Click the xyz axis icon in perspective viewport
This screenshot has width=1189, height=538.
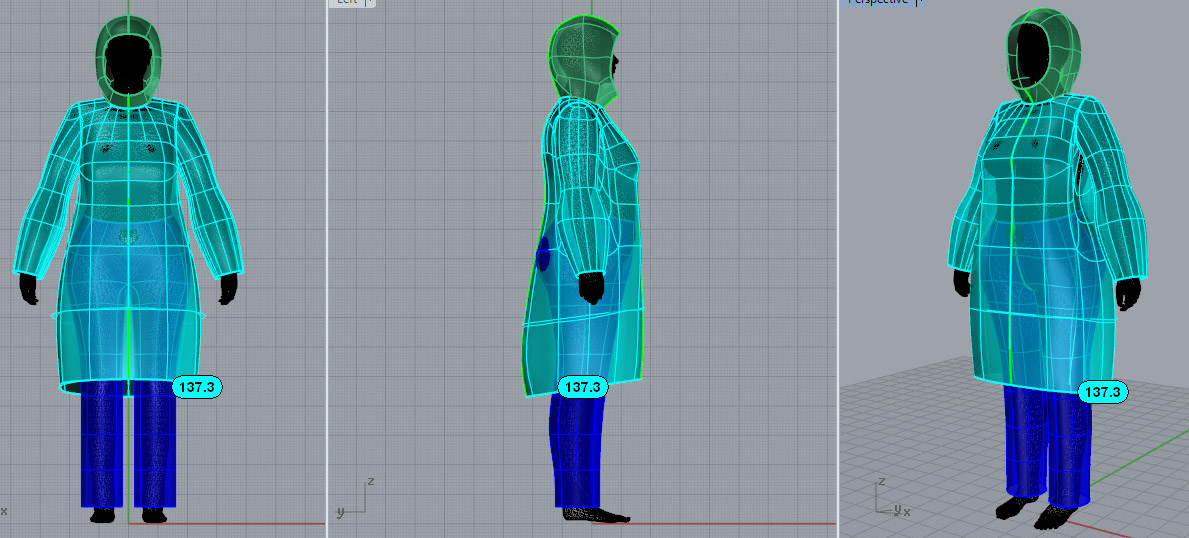pos(892,497)
